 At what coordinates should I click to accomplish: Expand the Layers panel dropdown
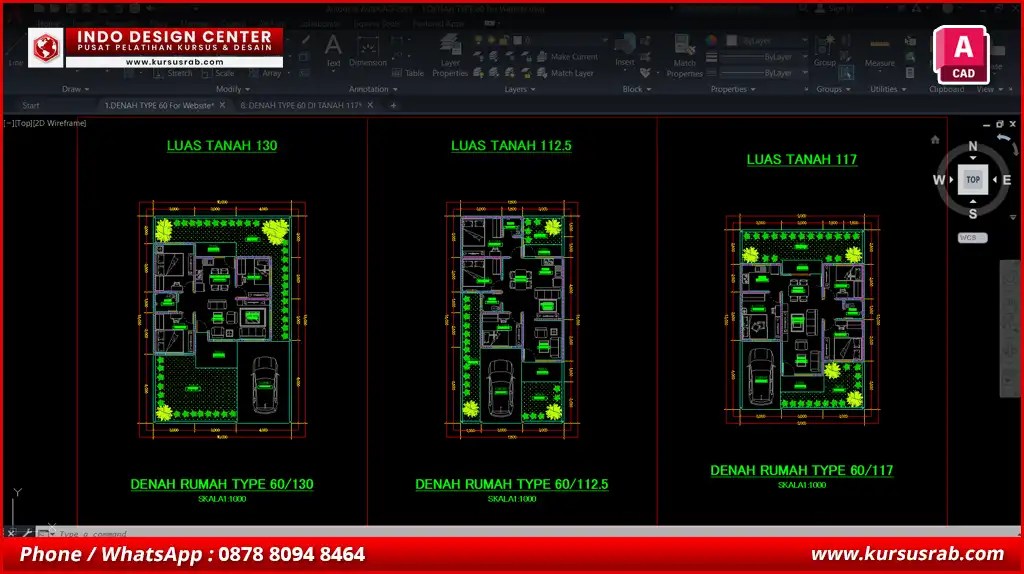pos(520,89)
